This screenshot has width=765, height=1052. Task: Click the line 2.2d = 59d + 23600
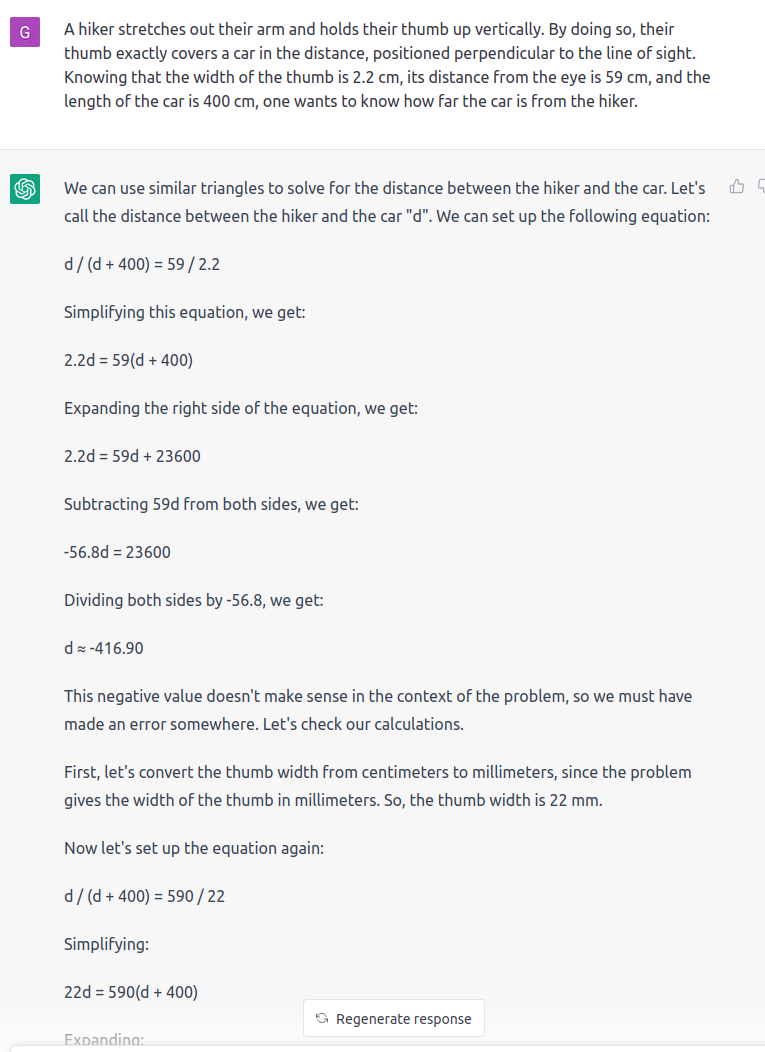pos(132,456)
